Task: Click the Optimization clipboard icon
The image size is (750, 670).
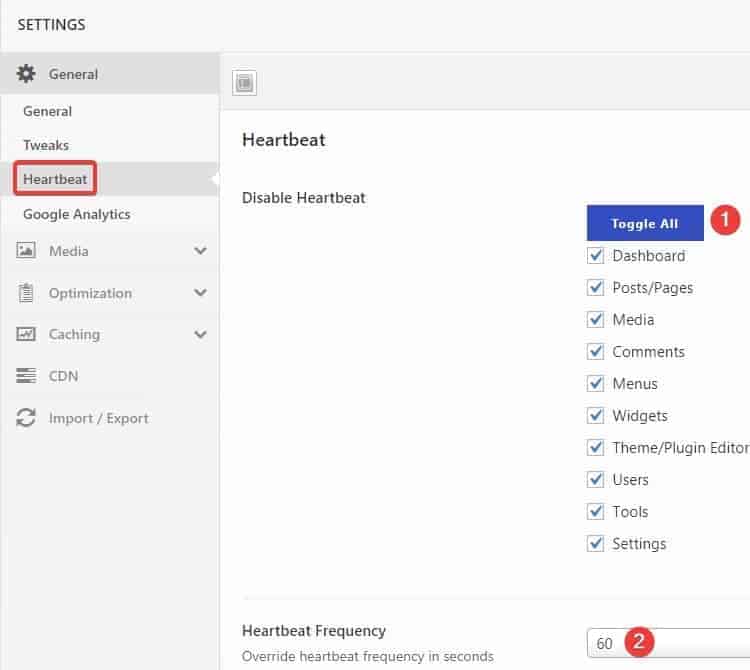Action: pos(26,293)
